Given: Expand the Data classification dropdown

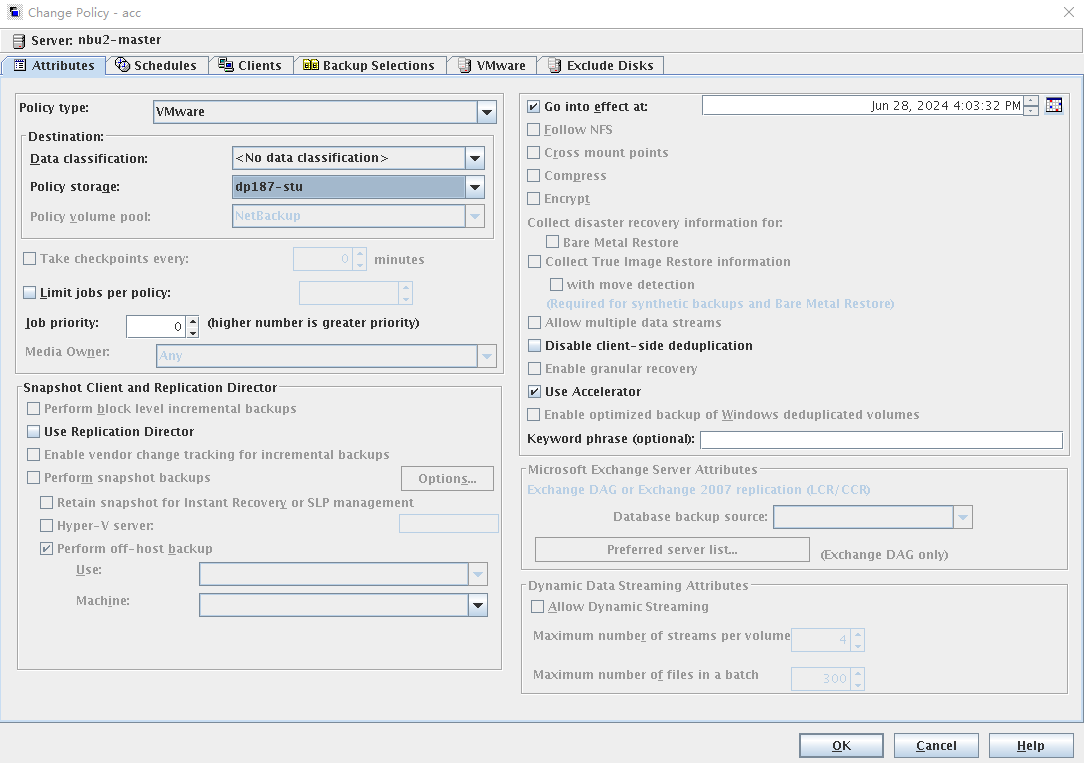Looking at the screenshot, I should click(x=474, y=158).
